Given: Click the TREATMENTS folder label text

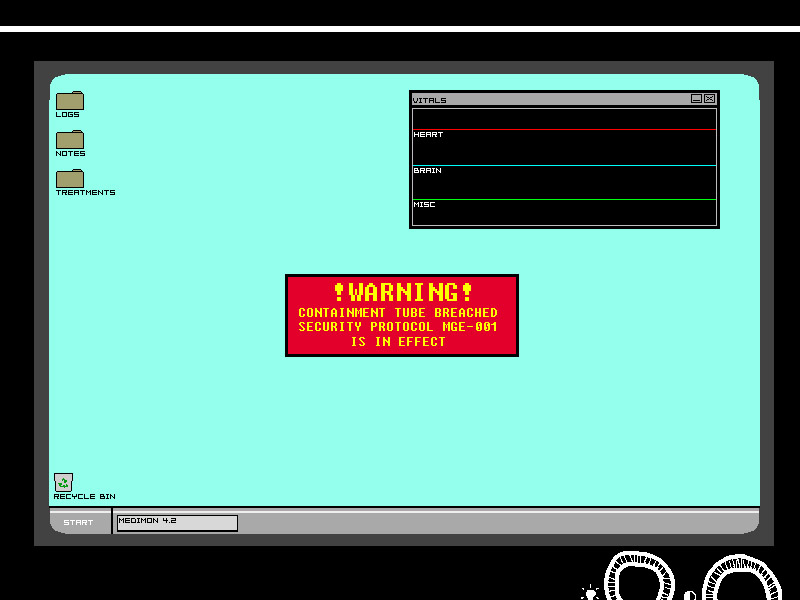Looking at the screenshot, I should (x=85, y=193).
